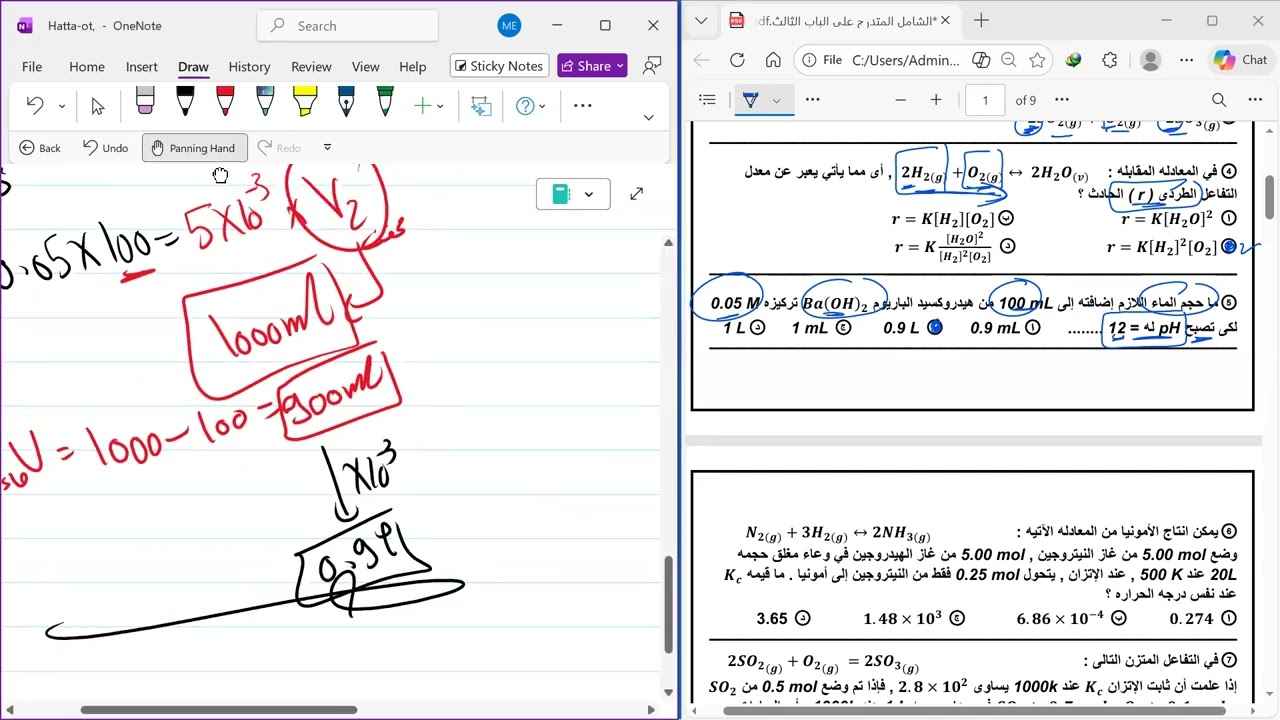Image resolution: width=1280 pixels, height=720 pixels.
Task: Expand the OneNote ribbon chevron
Action: pyautogui.click(x=648, y=117)
